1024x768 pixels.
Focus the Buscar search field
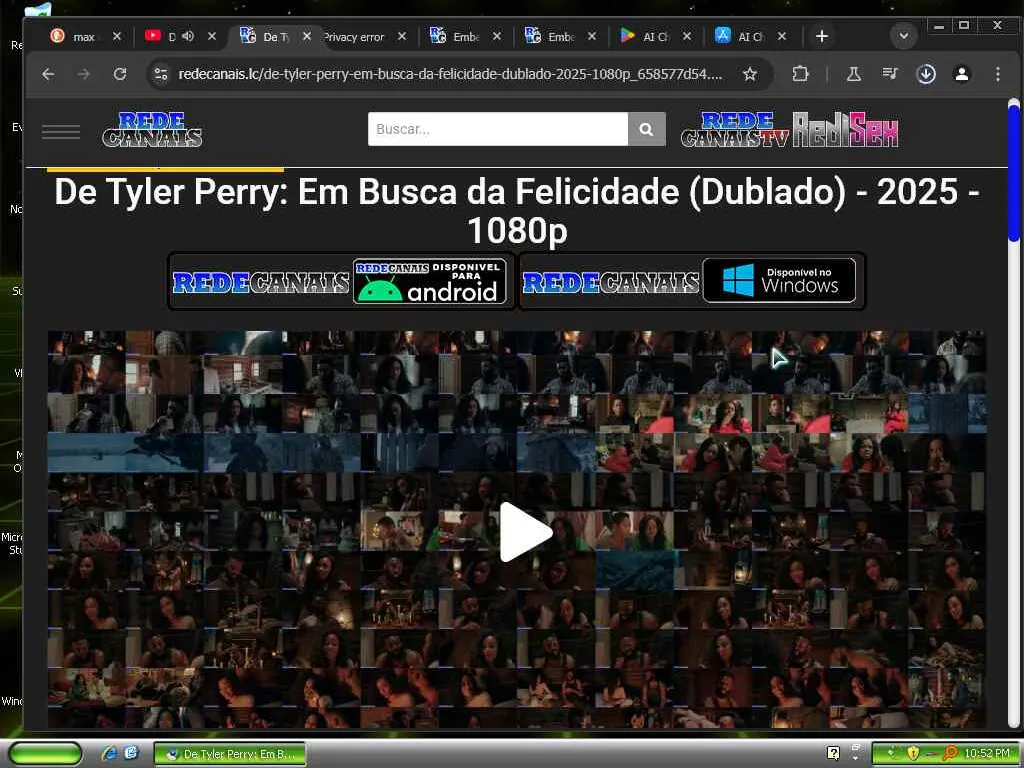pos(498,129)
